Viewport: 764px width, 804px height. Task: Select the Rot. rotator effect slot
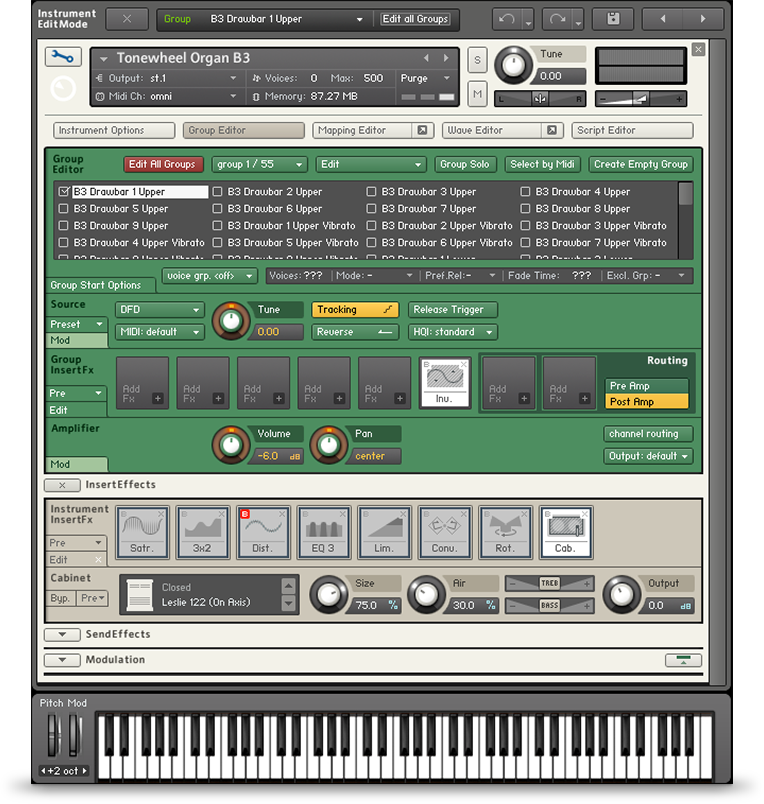click(x=505, y=532)
